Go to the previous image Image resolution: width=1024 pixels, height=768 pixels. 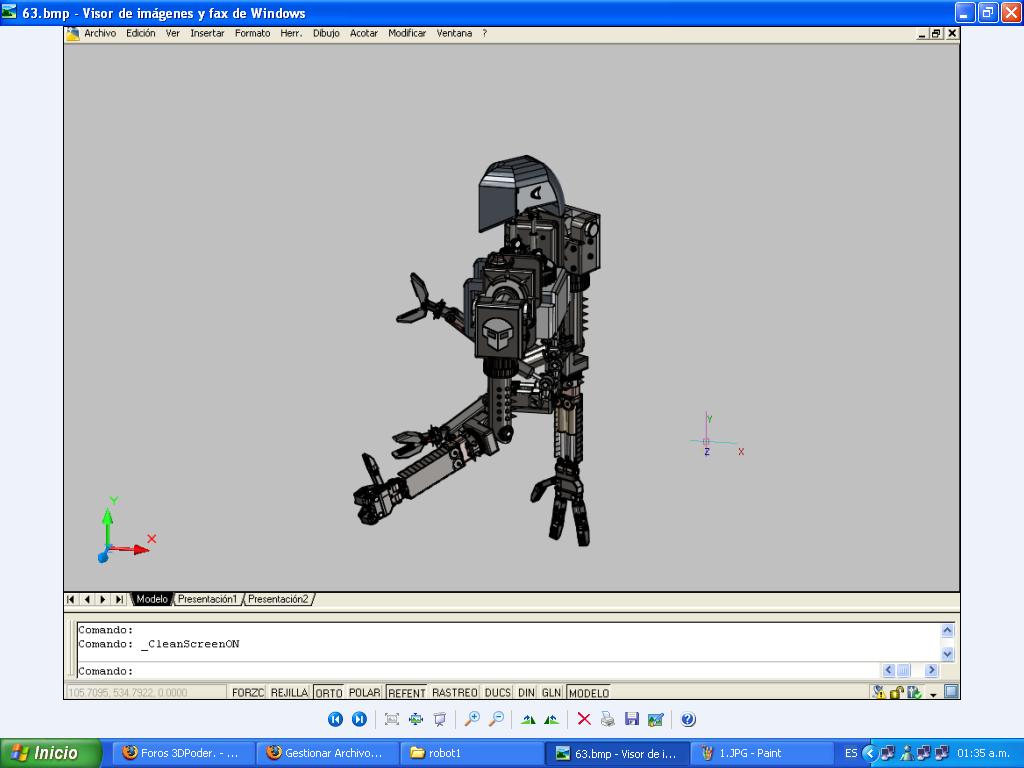click(x=335, y=719)
